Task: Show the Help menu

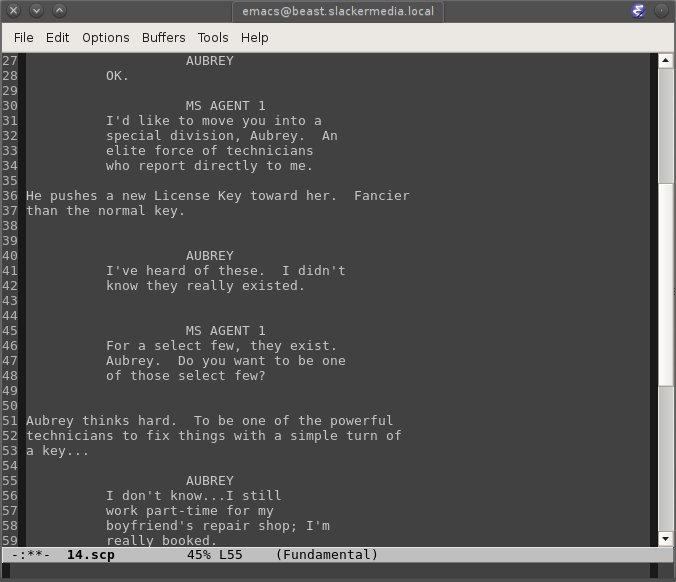Action: click(x=255, y=37)
